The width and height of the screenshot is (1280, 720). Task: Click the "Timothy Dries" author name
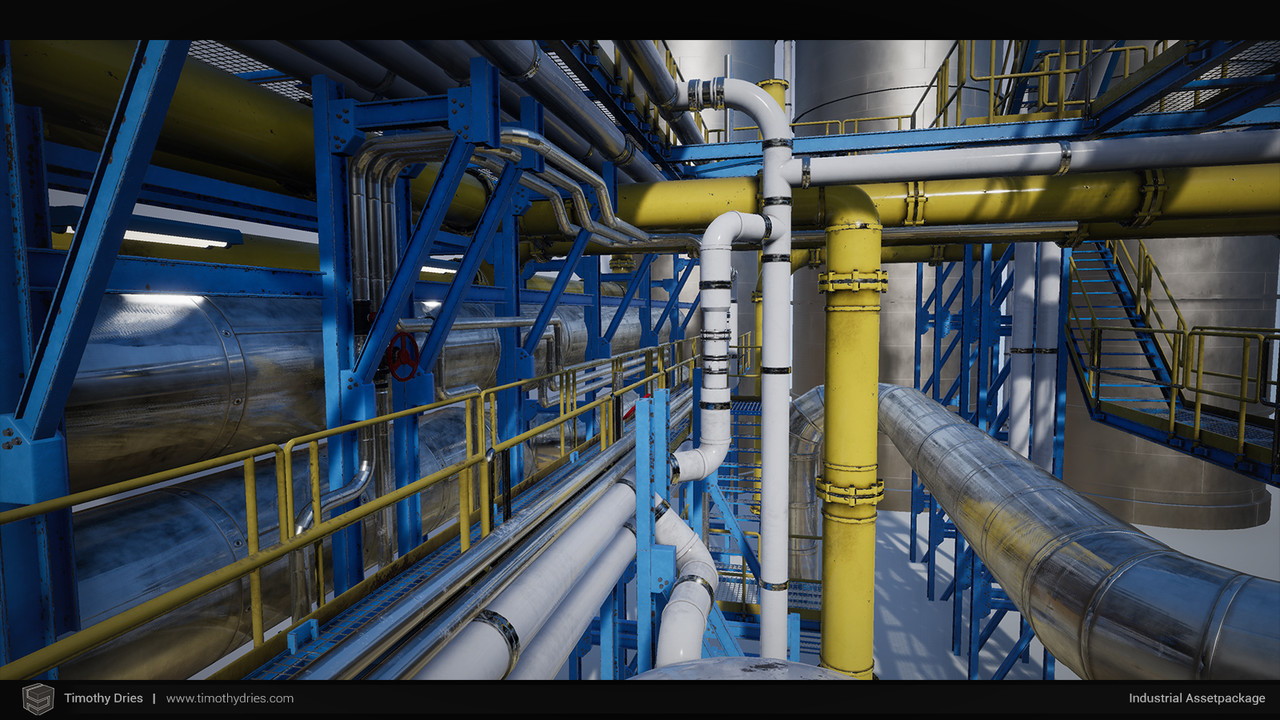[x=103, y=698]
